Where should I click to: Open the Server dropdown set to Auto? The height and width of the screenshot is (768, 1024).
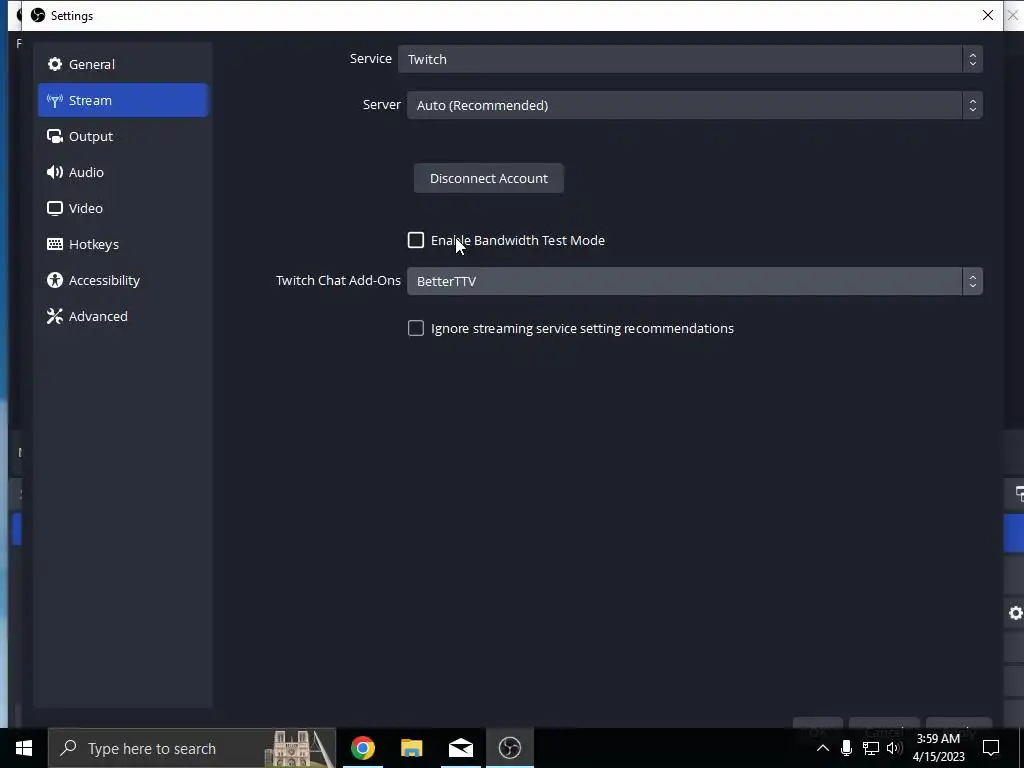click(695, 105)
